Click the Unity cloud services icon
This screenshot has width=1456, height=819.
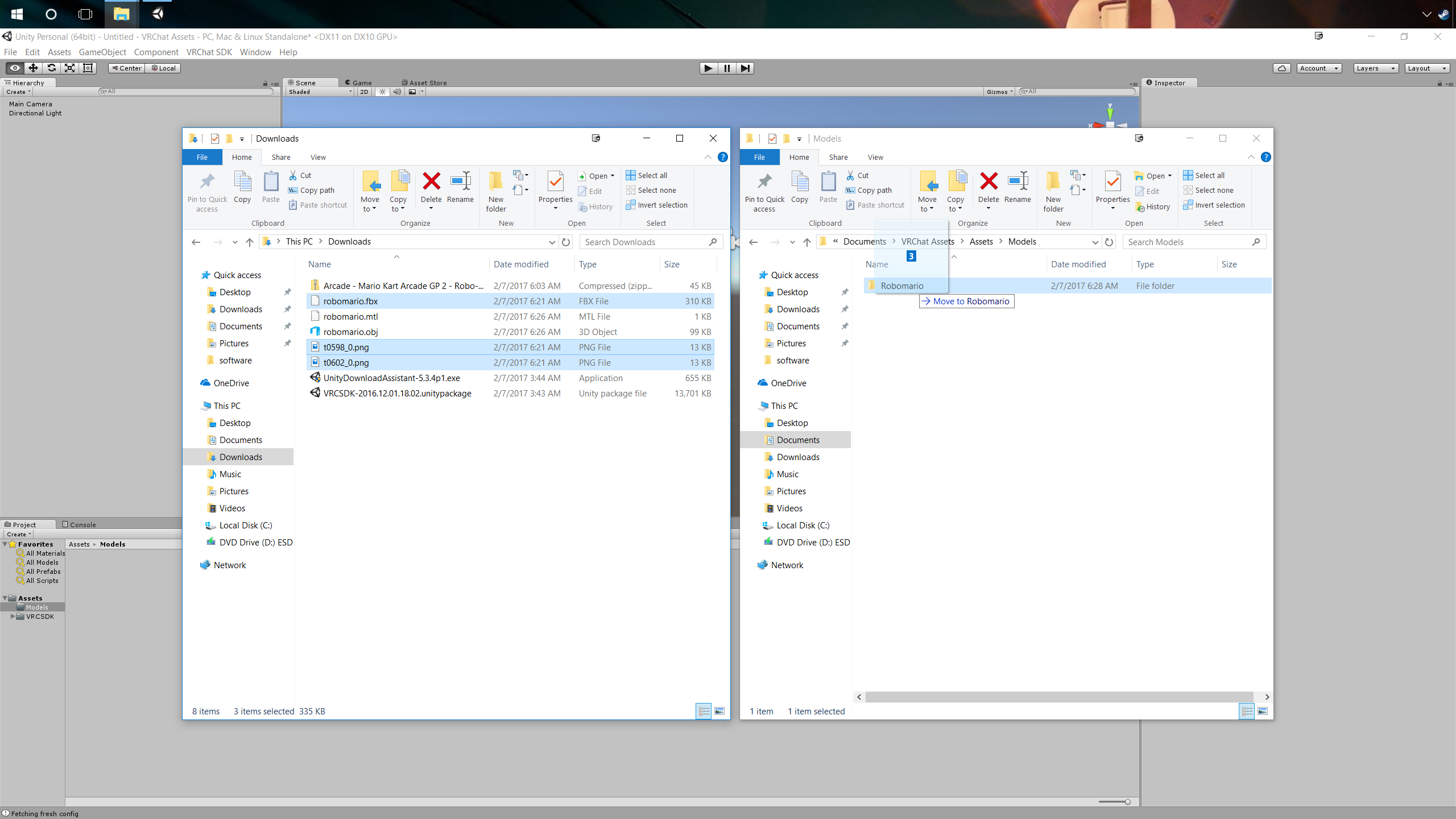point(1281,68)
